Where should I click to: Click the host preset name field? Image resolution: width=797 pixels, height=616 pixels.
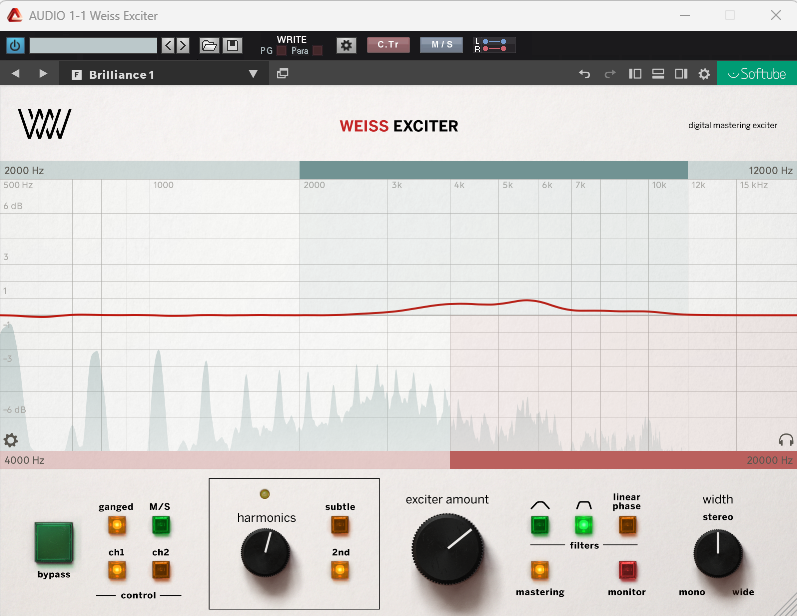[x=94, y=45]
